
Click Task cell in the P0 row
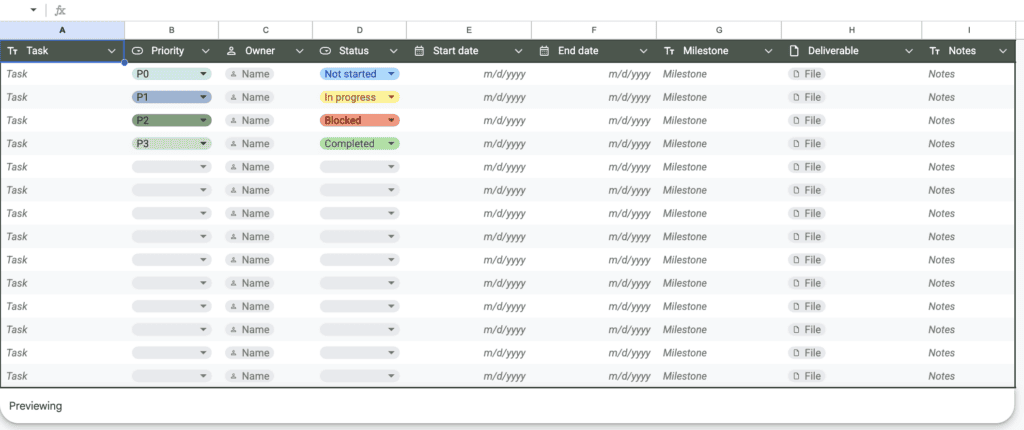pyautogui.click(x=63, y=74)
